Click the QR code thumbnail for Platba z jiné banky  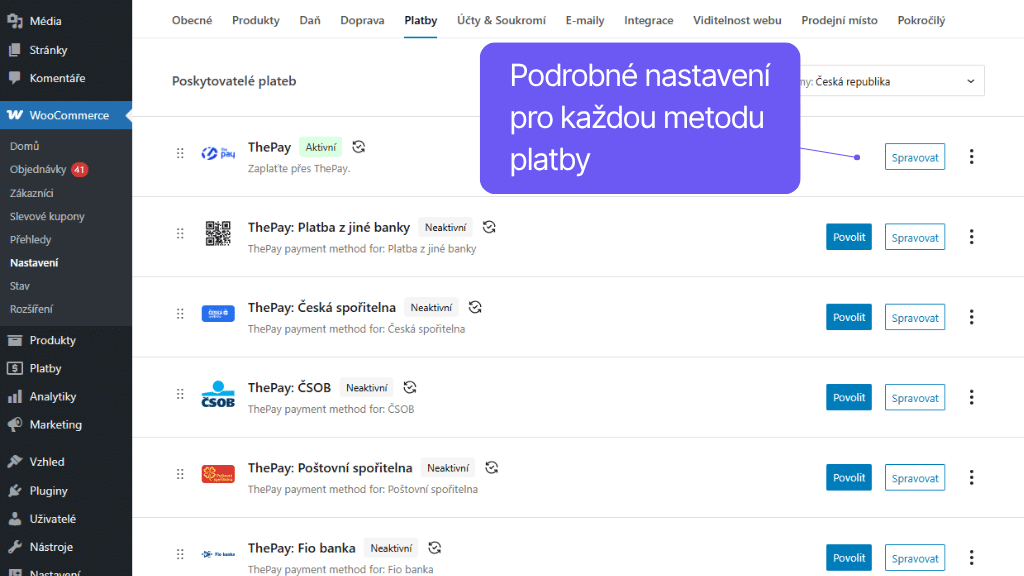[x=218, y=233]
